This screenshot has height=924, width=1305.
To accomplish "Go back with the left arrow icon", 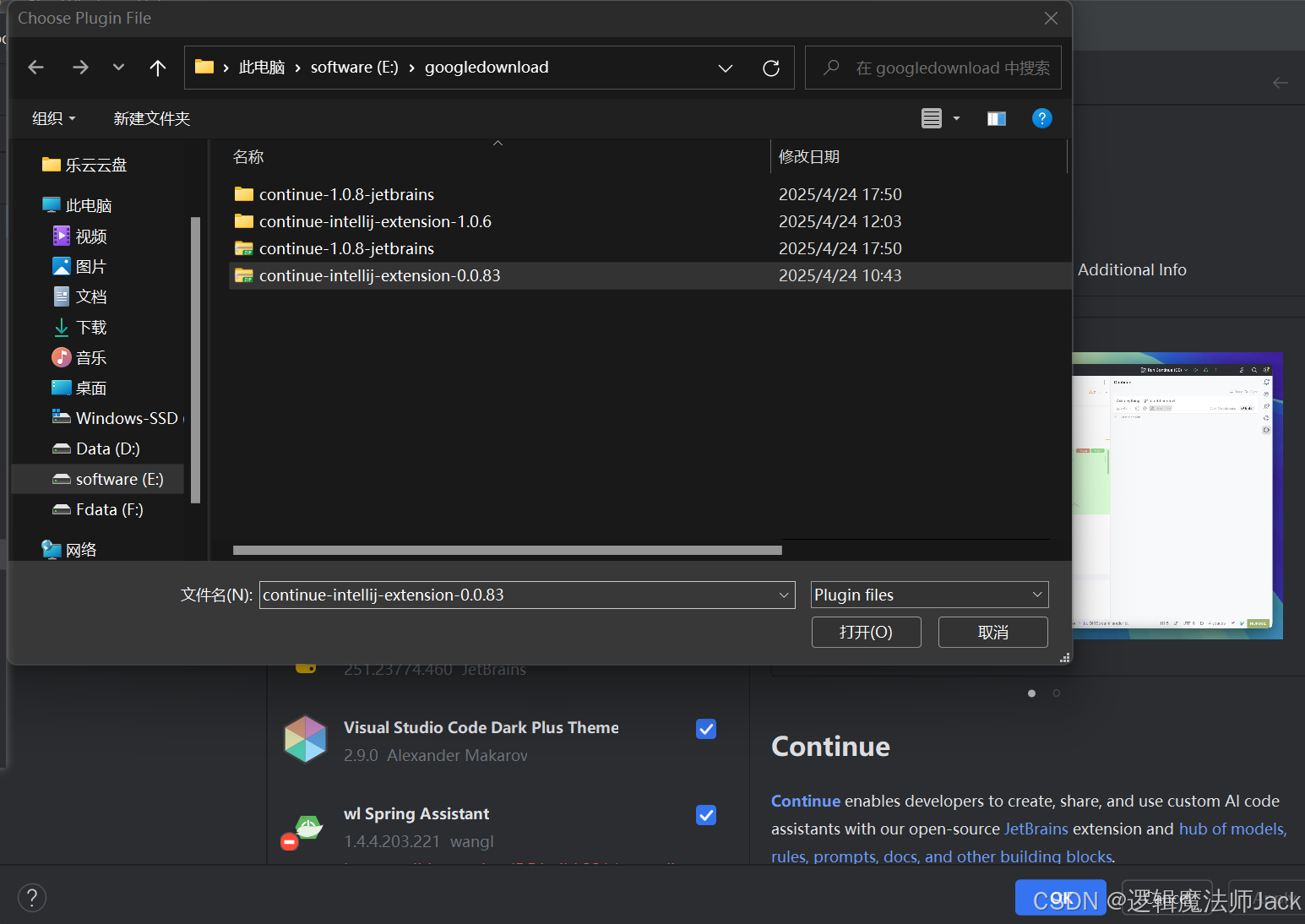I will [x=35, y=68].
